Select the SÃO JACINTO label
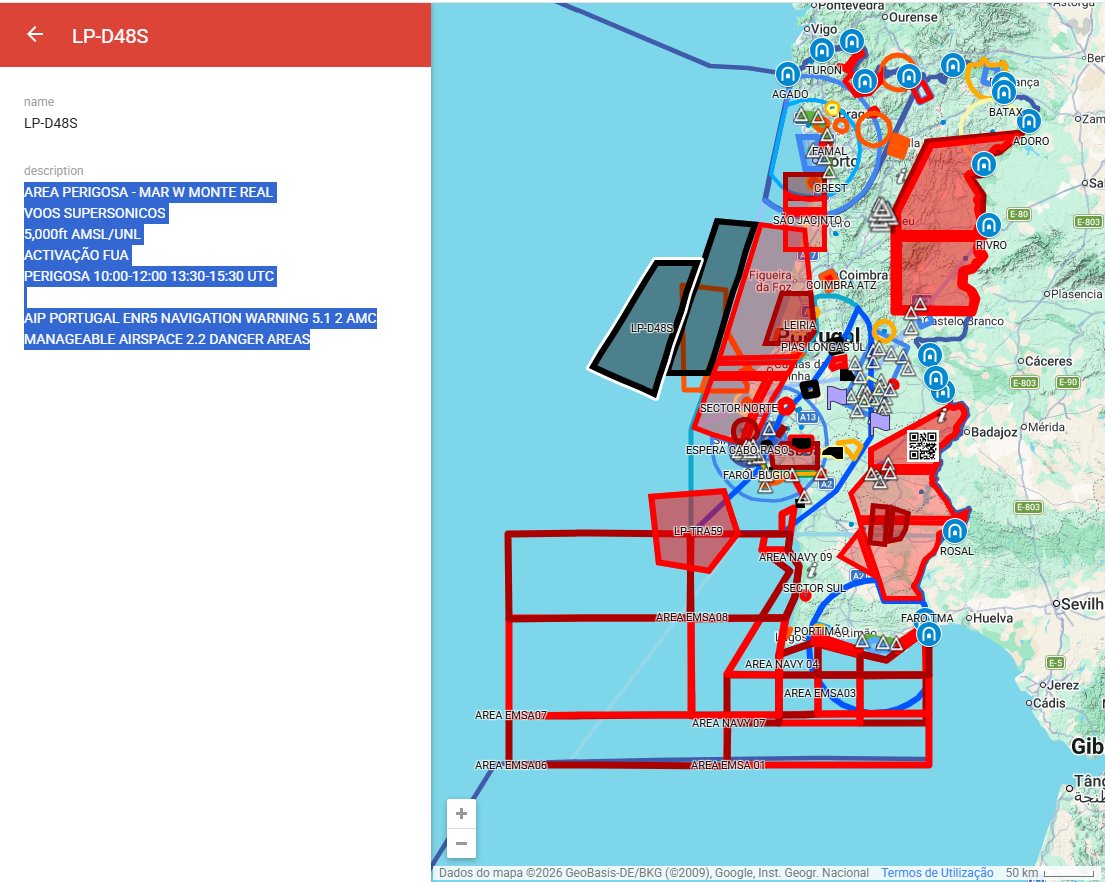 pos(806,220)
